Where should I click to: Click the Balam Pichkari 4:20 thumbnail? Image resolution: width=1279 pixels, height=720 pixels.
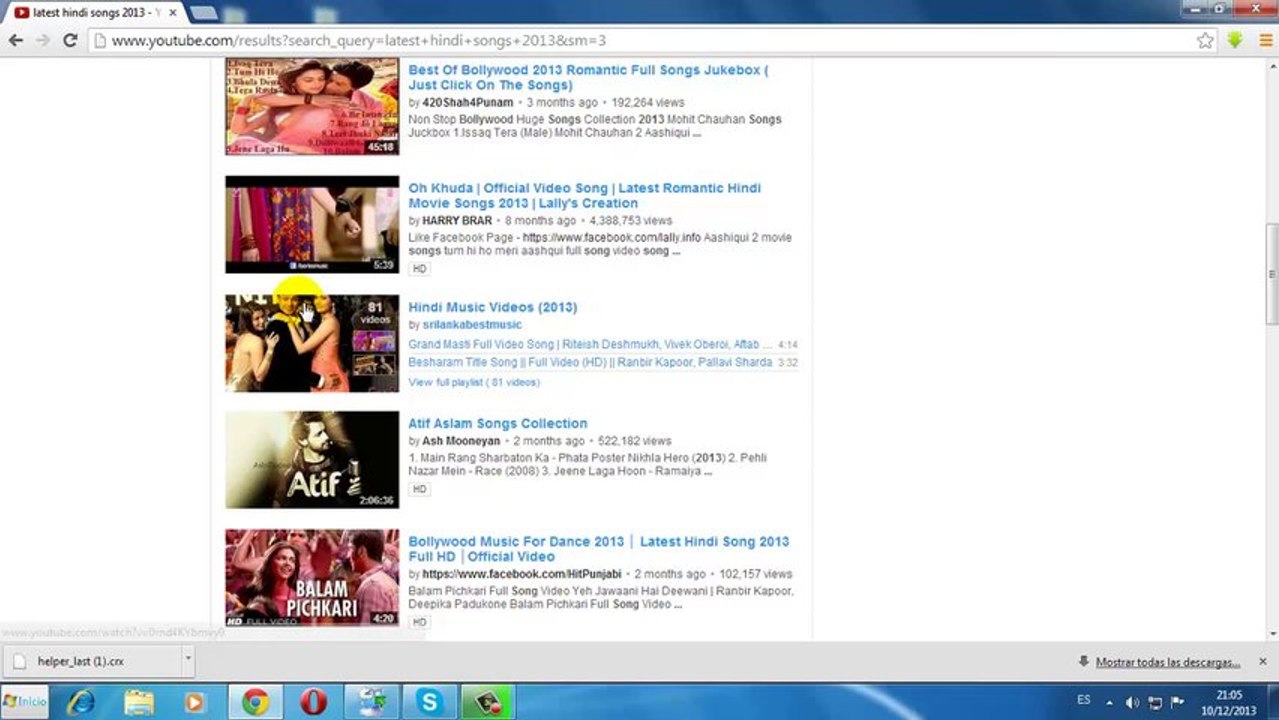(312, 577)
